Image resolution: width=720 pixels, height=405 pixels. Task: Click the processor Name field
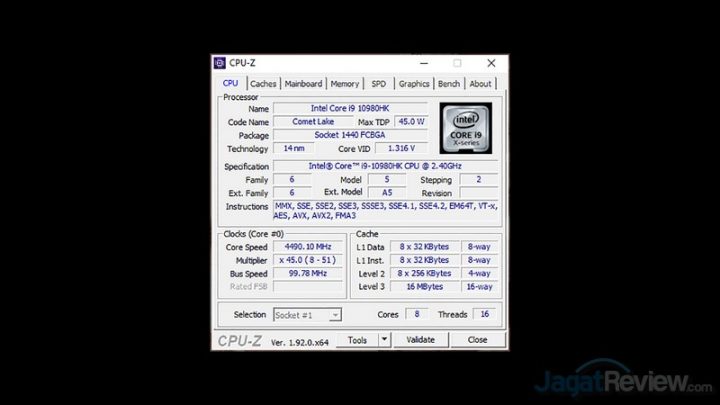pos(350,108)
